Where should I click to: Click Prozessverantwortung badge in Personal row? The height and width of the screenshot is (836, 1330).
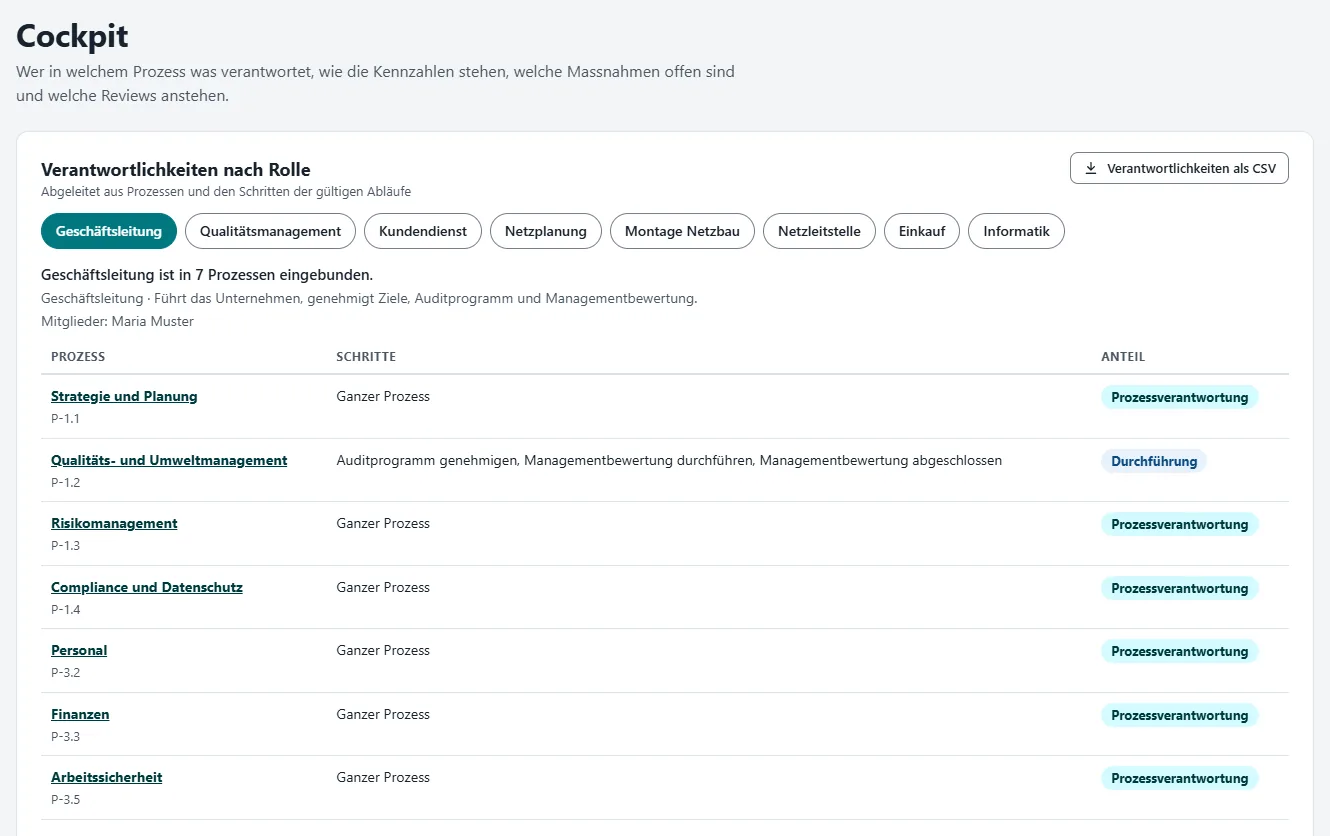(1180, 651)
